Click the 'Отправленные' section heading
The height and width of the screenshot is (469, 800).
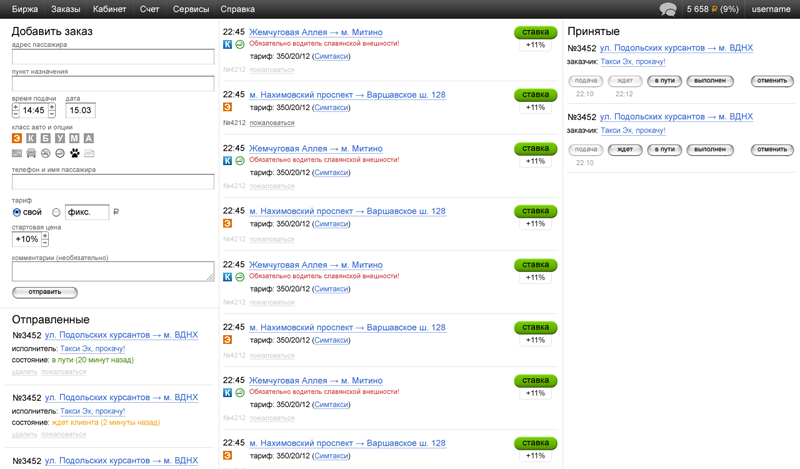point(51,320)
